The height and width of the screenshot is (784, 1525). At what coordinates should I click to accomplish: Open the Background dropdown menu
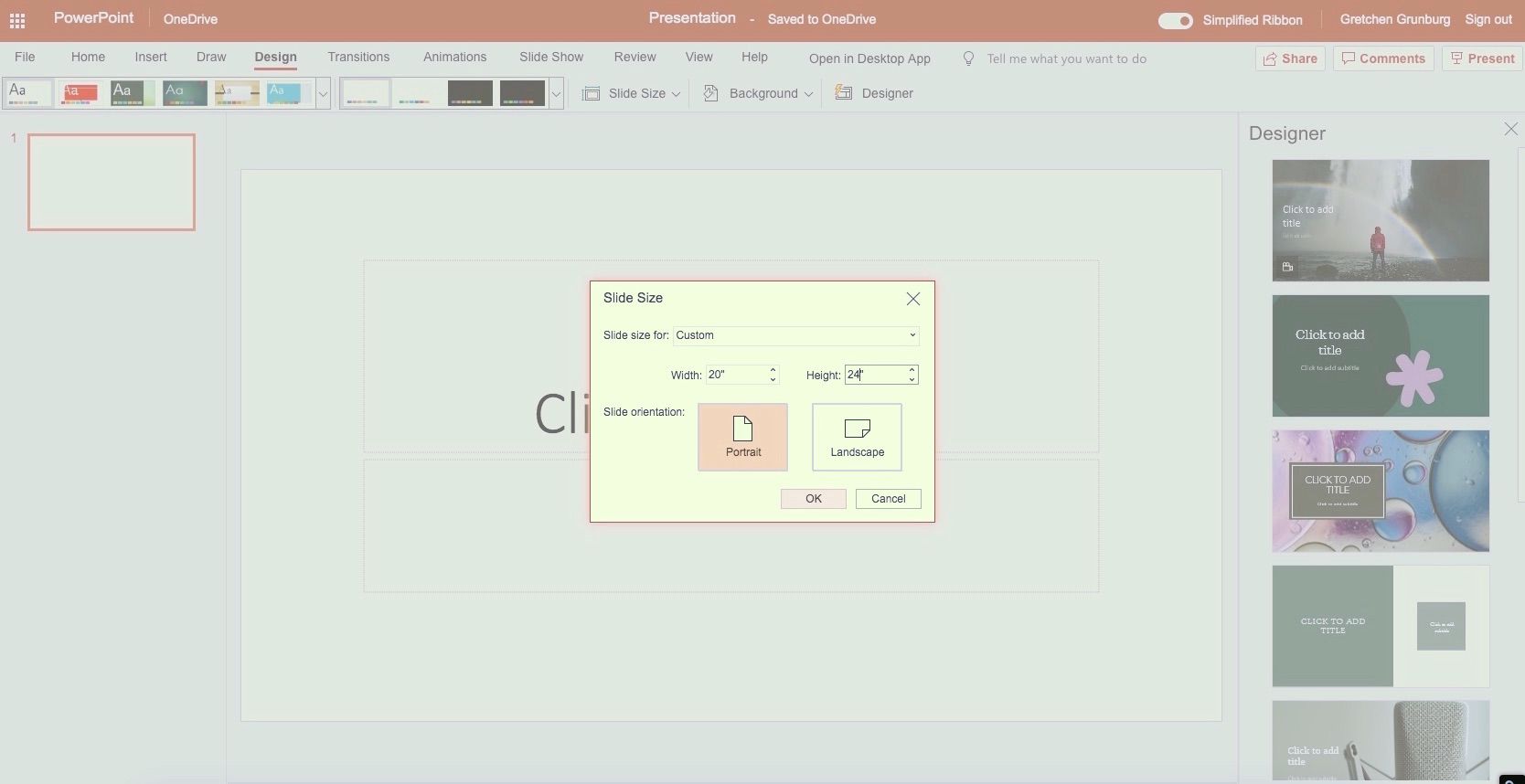point(808,94)
